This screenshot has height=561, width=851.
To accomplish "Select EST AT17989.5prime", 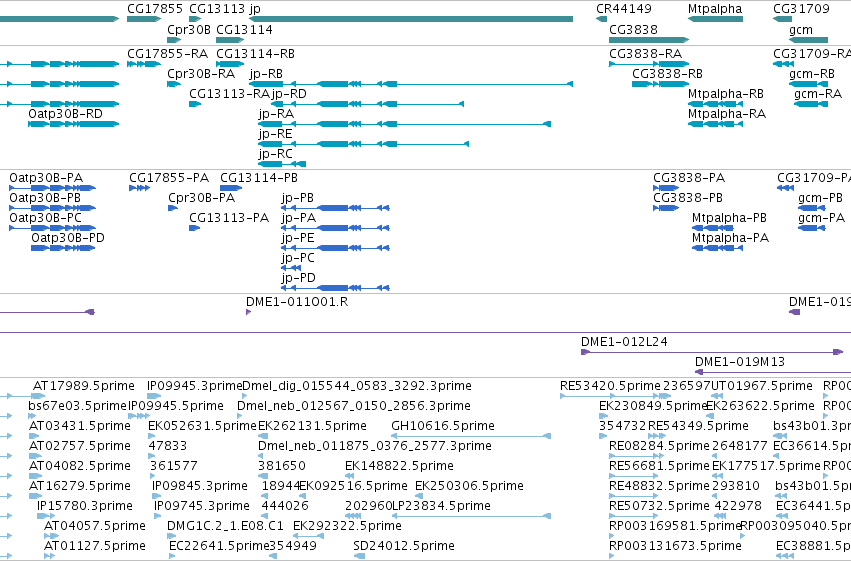I will click(x=84, y=386).
